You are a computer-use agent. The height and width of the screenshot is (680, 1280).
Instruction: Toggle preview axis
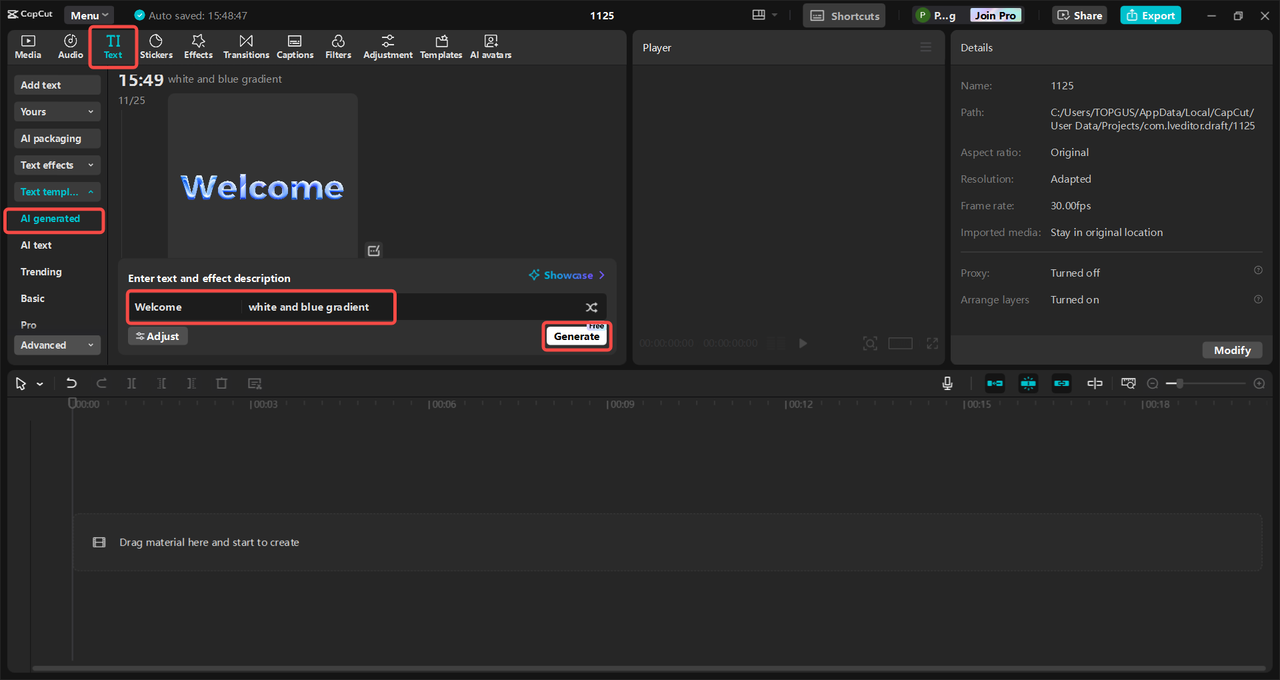(1095, 383)
